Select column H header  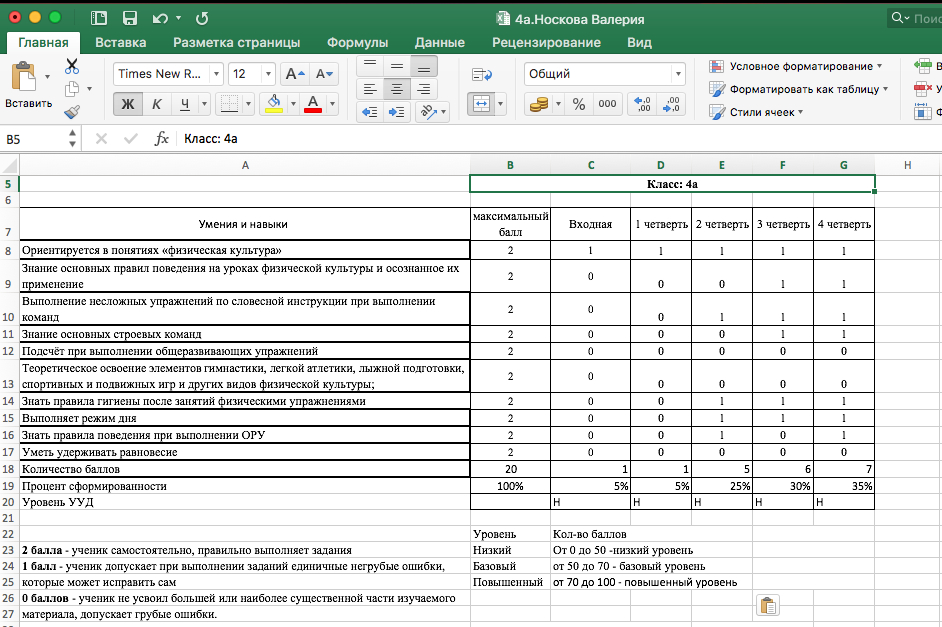point(907,165)
